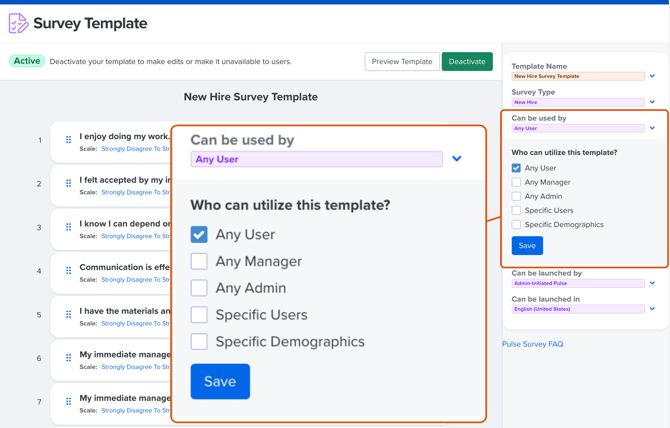Viewport: 670px width, 428px height.
Task: Enable the Any Manager checkbox in sidebar
Action: pyautogui.click(x=516, y=182)
